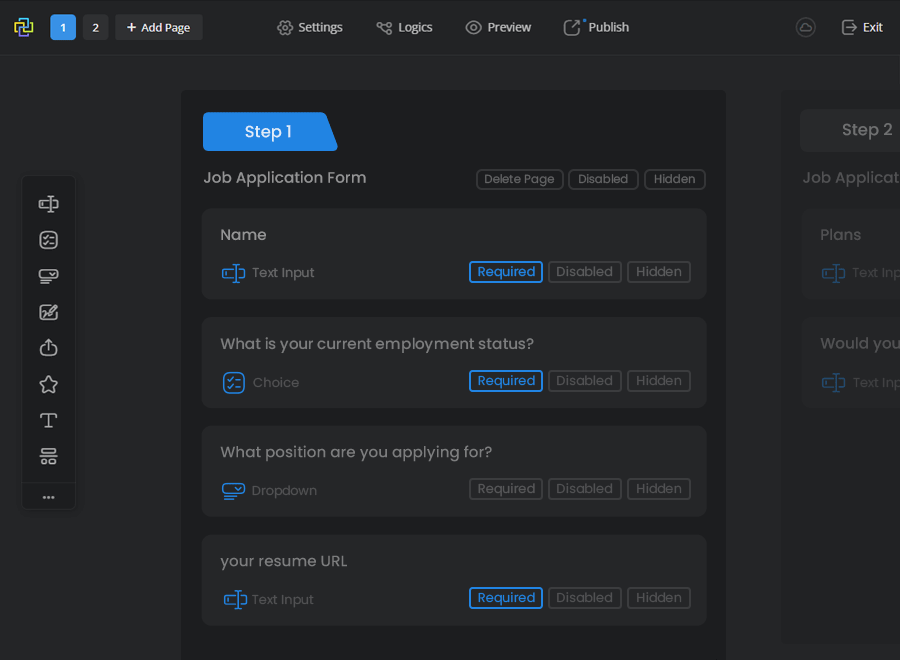Screen dimensions: 900x660
Task: Click the cloud save status icon
Action: tap(805, 28)
